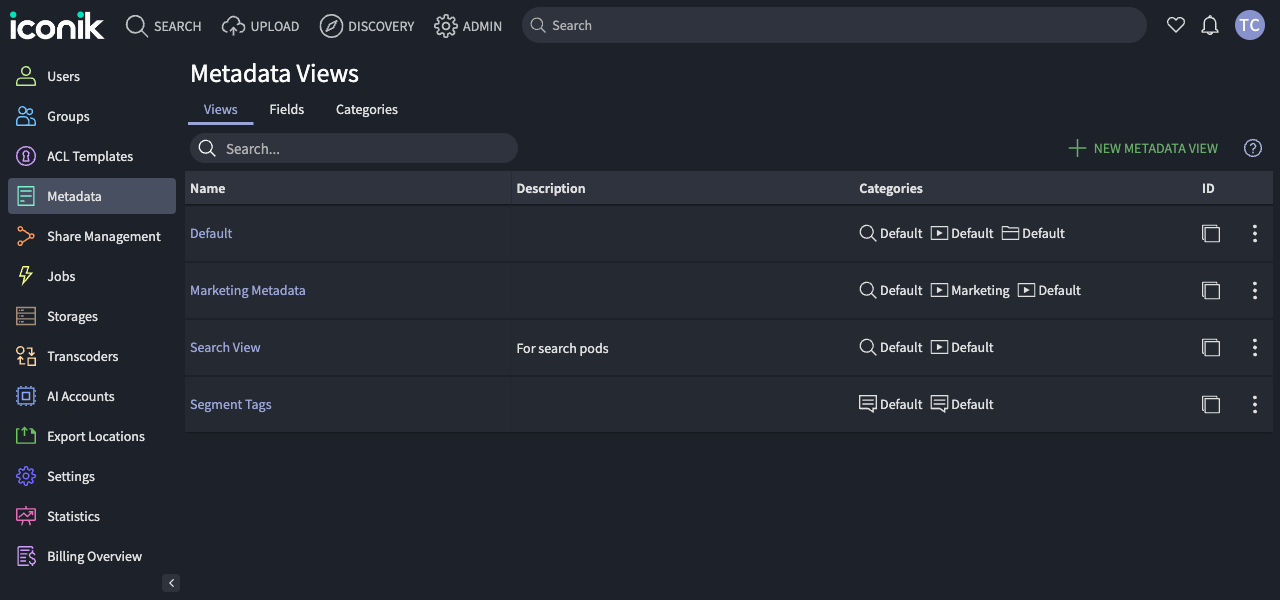Switch to the Categories tab
This screenshot has height=600, width=1280.
pyautogui.click(x=366, y=109)
